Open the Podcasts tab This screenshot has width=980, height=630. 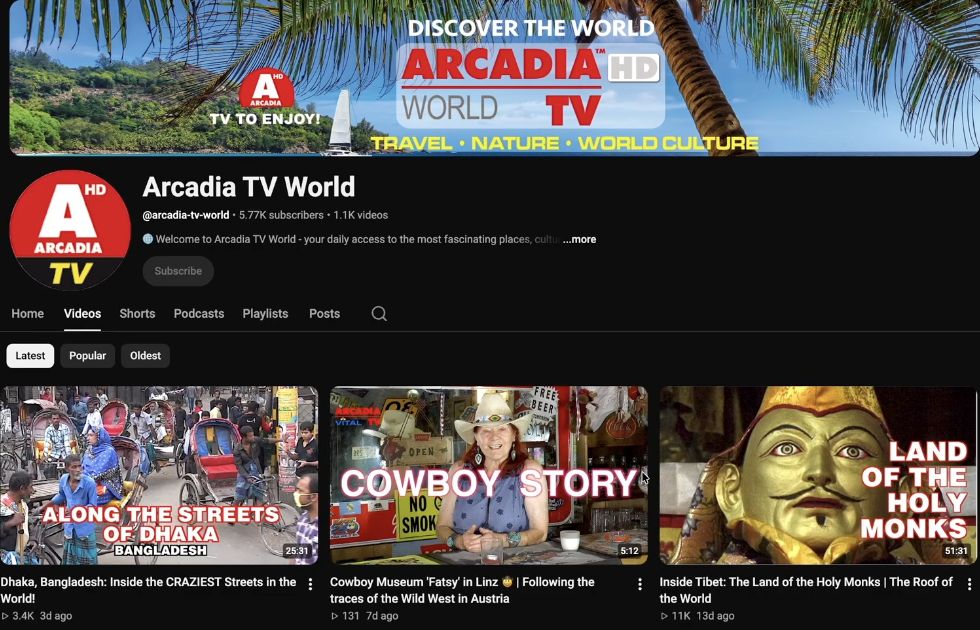[x=199, y=314]
